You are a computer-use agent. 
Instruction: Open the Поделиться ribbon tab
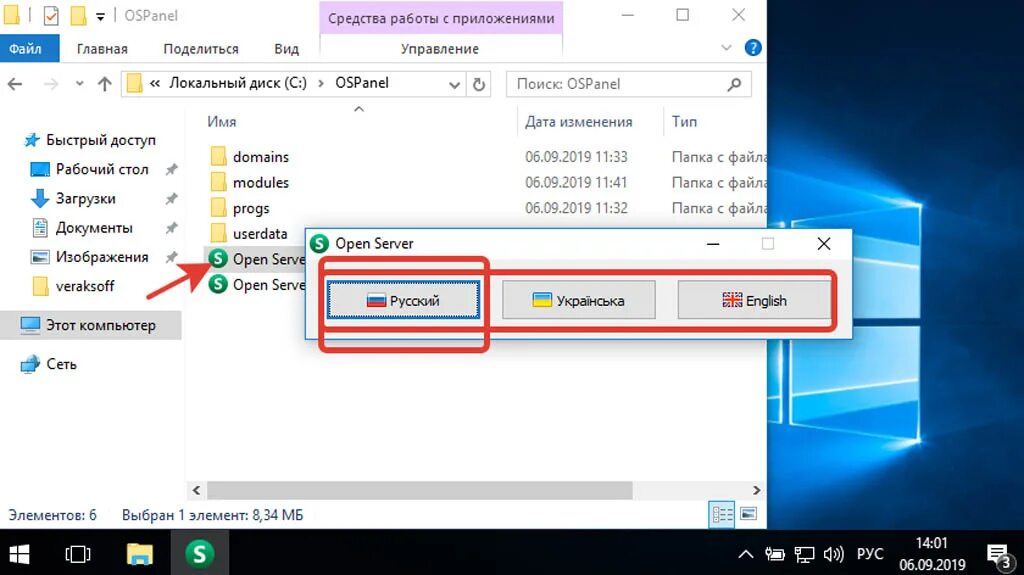tap(201, 48)
